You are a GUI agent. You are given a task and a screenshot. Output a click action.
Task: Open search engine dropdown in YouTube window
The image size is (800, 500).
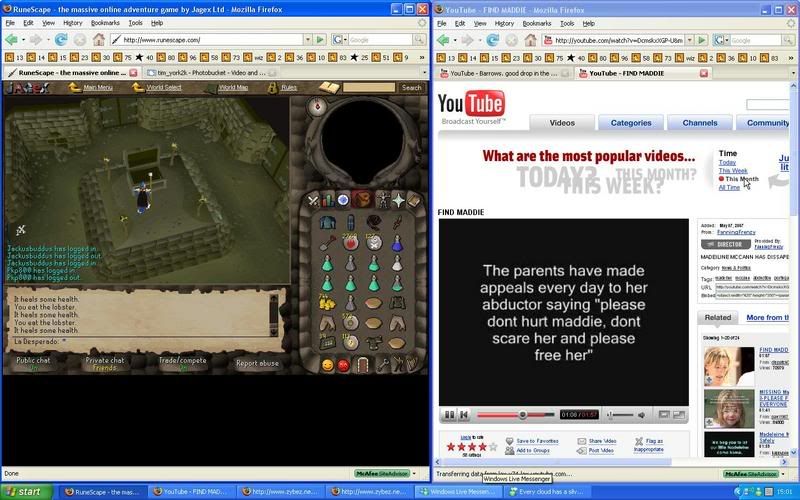726,40
